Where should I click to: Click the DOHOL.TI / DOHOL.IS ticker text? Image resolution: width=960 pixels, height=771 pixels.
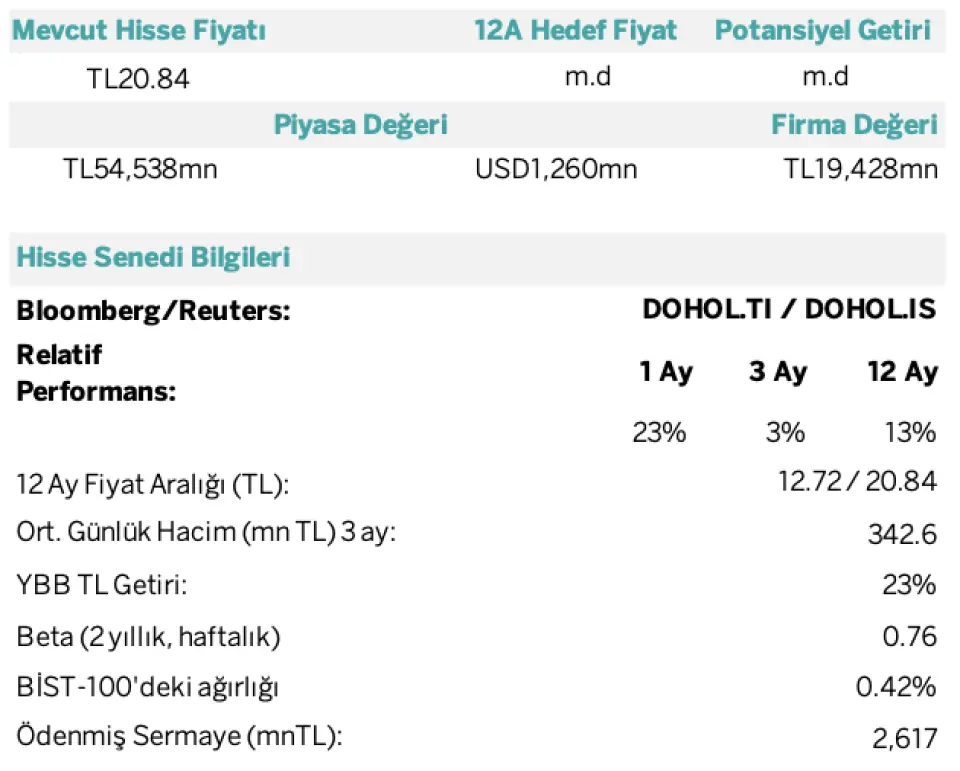coord(789,309)
